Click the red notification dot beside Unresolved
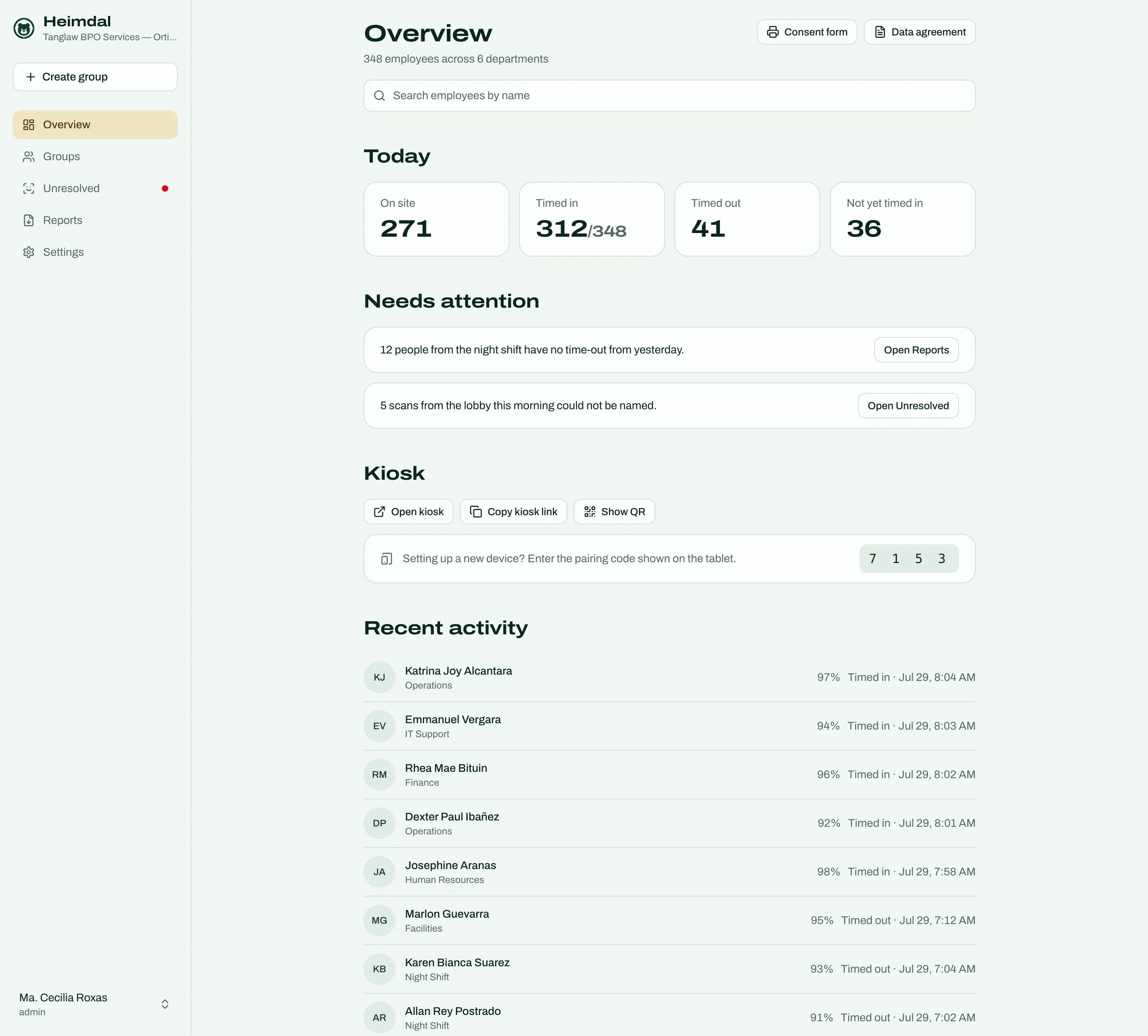 165,188
